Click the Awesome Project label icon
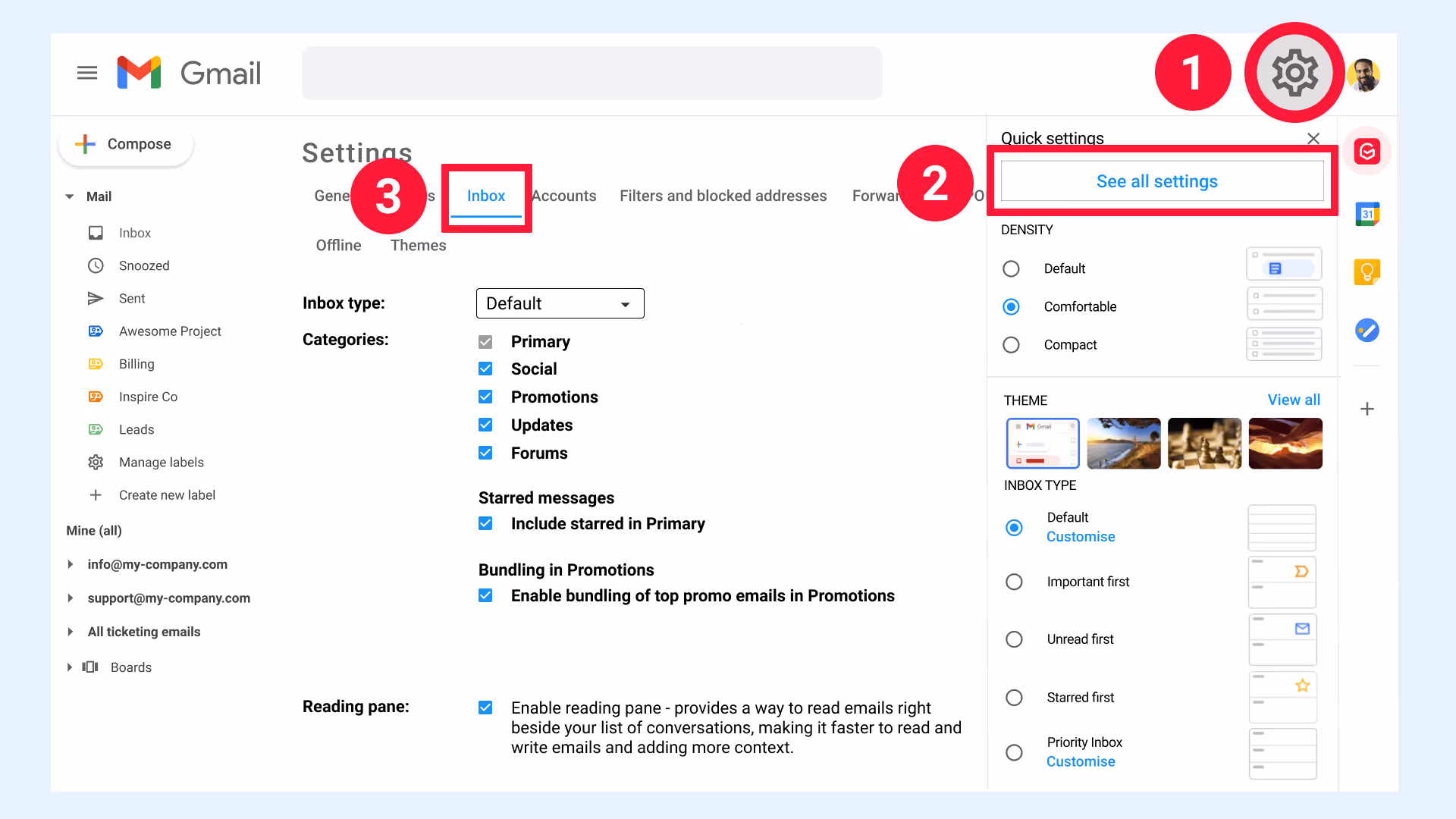 pyautogui.click(x=96, y=331)
